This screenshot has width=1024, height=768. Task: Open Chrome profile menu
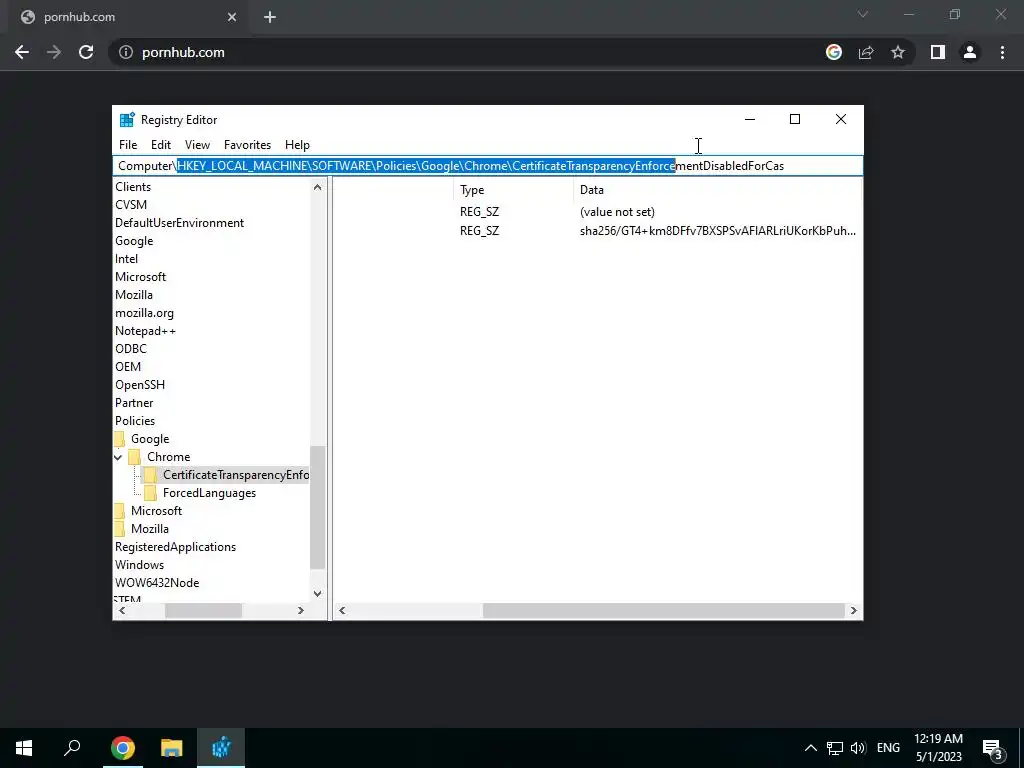(x=970, y=52)
